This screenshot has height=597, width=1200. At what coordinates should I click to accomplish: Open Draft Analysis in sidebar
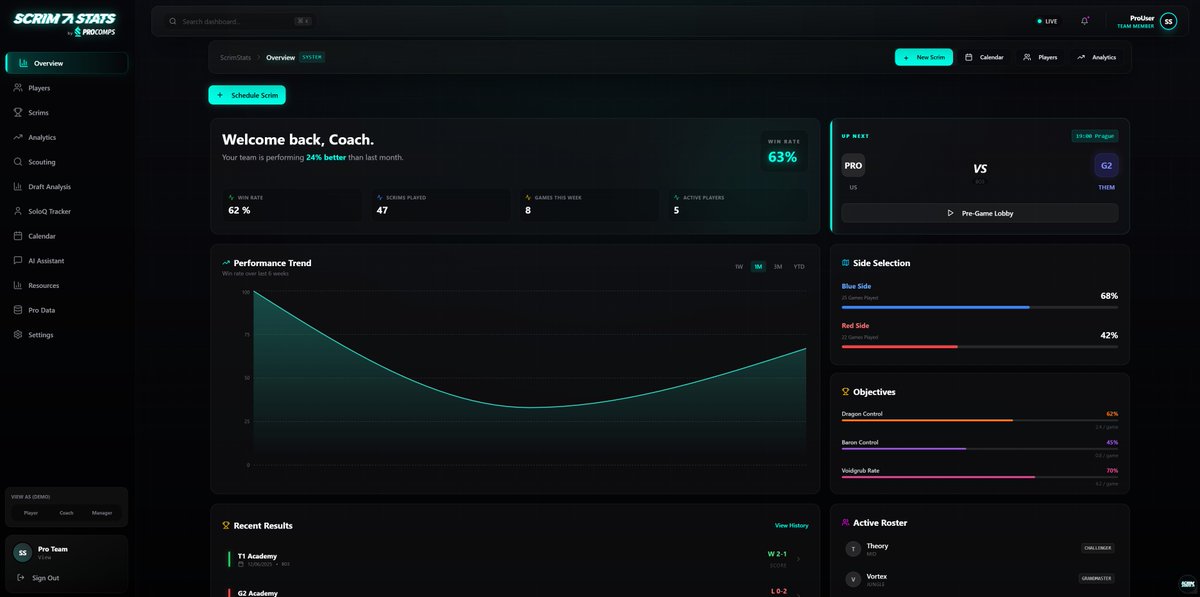tap(66, 186)
